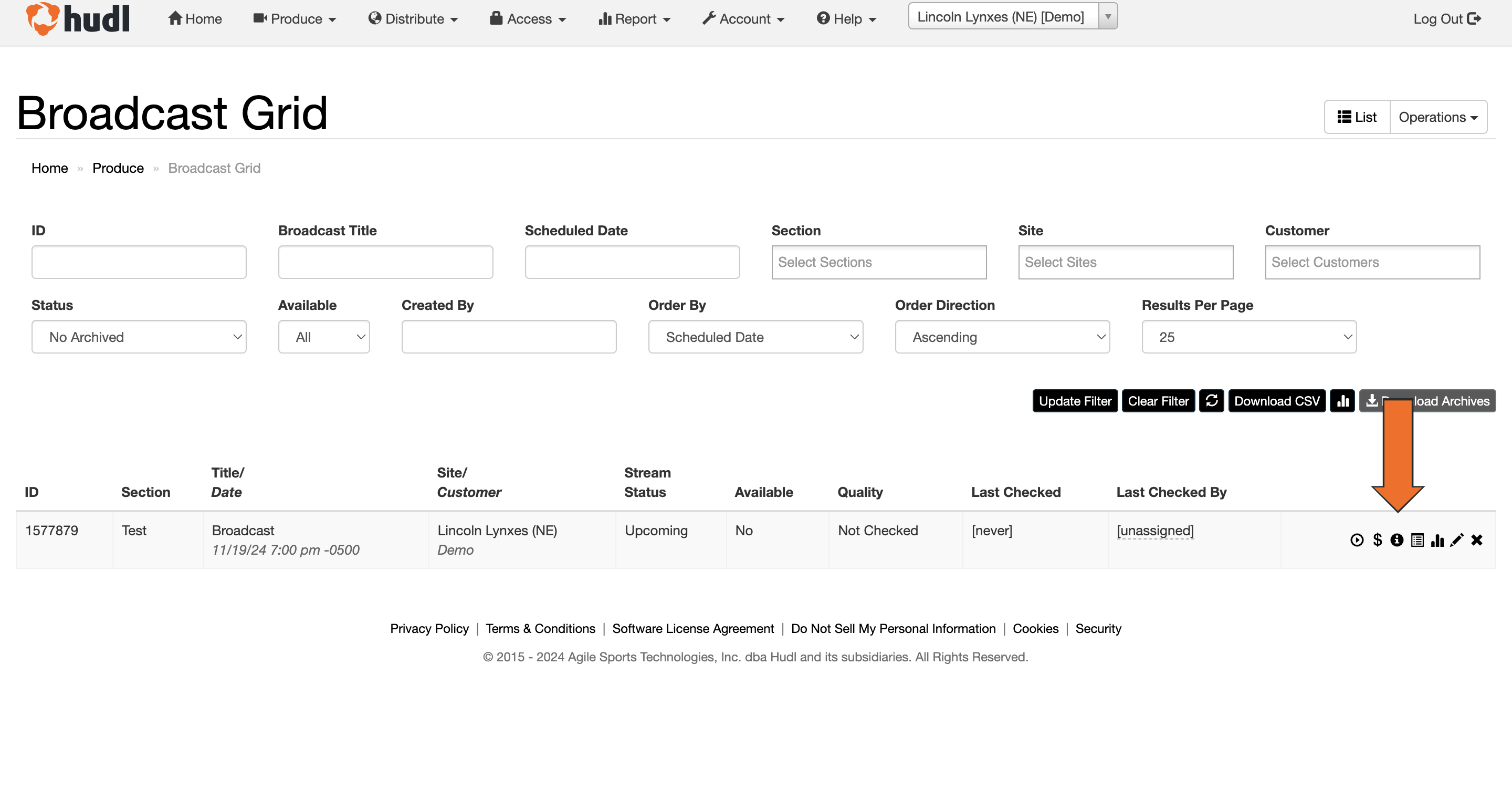This screenshot has height=810, width=1512.
Task: Click the play icon in broadcast row
Action: pyautogui.click(x=1357, y=540)
